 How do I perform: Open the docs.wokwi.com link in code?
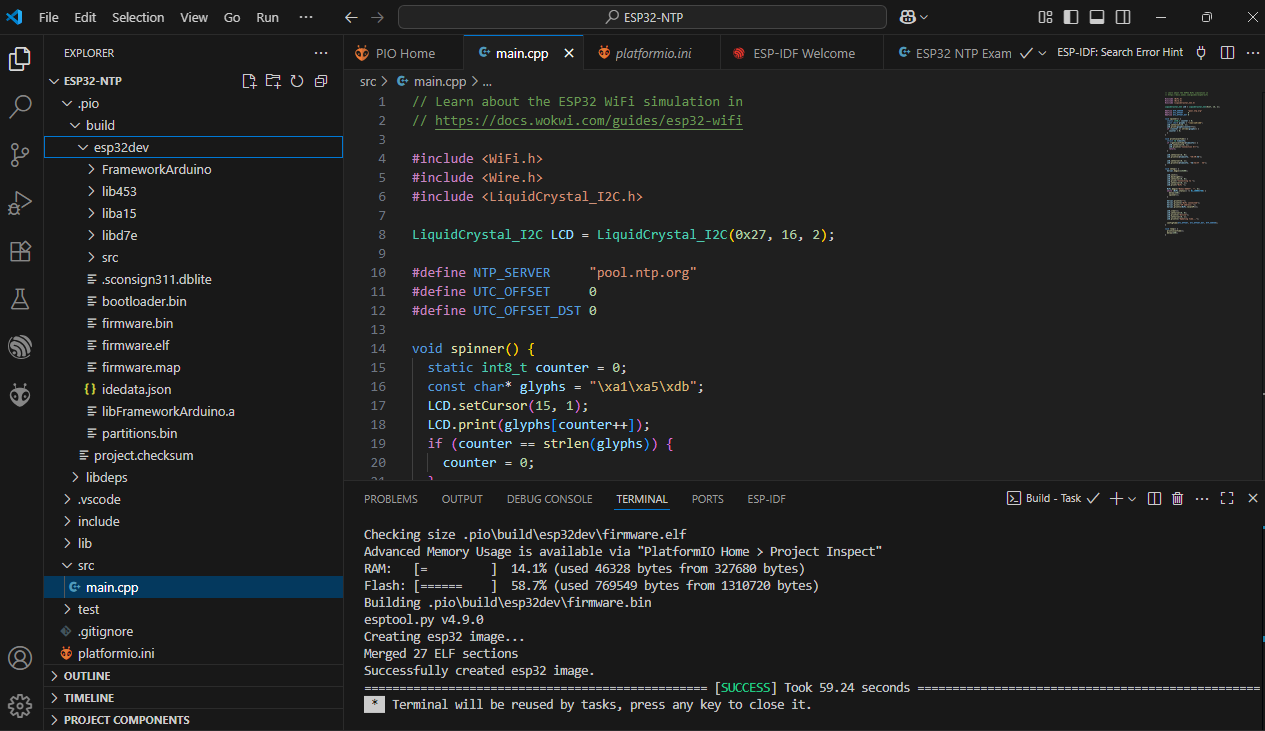(588, 120)
